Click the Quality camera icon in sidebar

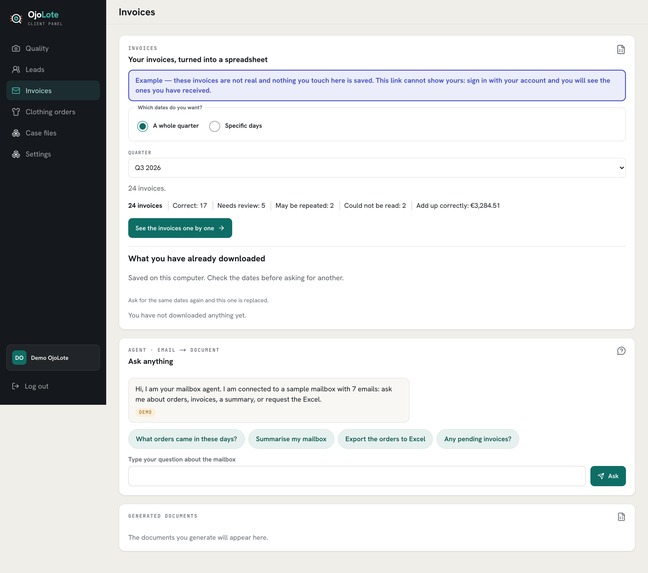point(16,48)
